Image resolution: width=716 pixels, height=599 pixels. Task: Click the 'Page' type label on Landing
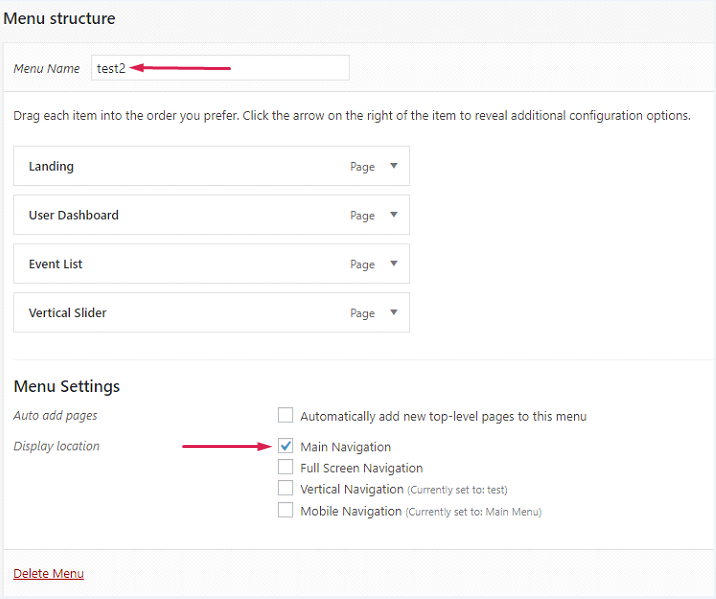[x=362, y=167]
